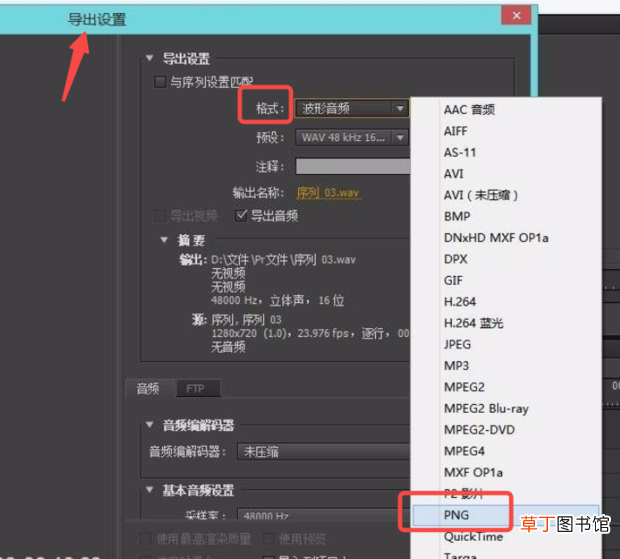
Task: Switch to the 音频 tab
Action: (x=148, y=389)
